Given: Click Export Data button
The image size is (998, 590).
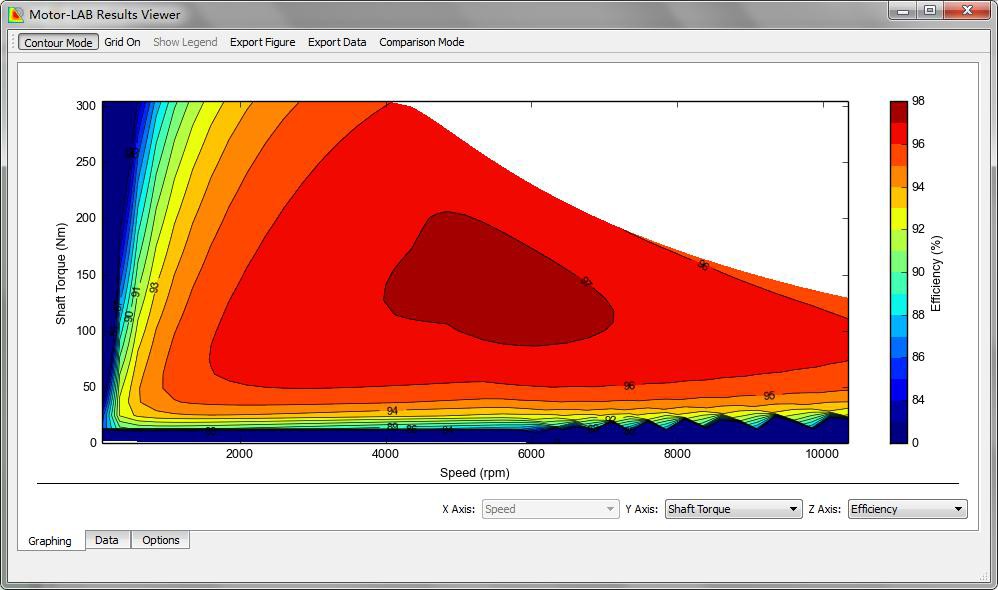Looking at the screenshot, I should click(x=337, y=42).
